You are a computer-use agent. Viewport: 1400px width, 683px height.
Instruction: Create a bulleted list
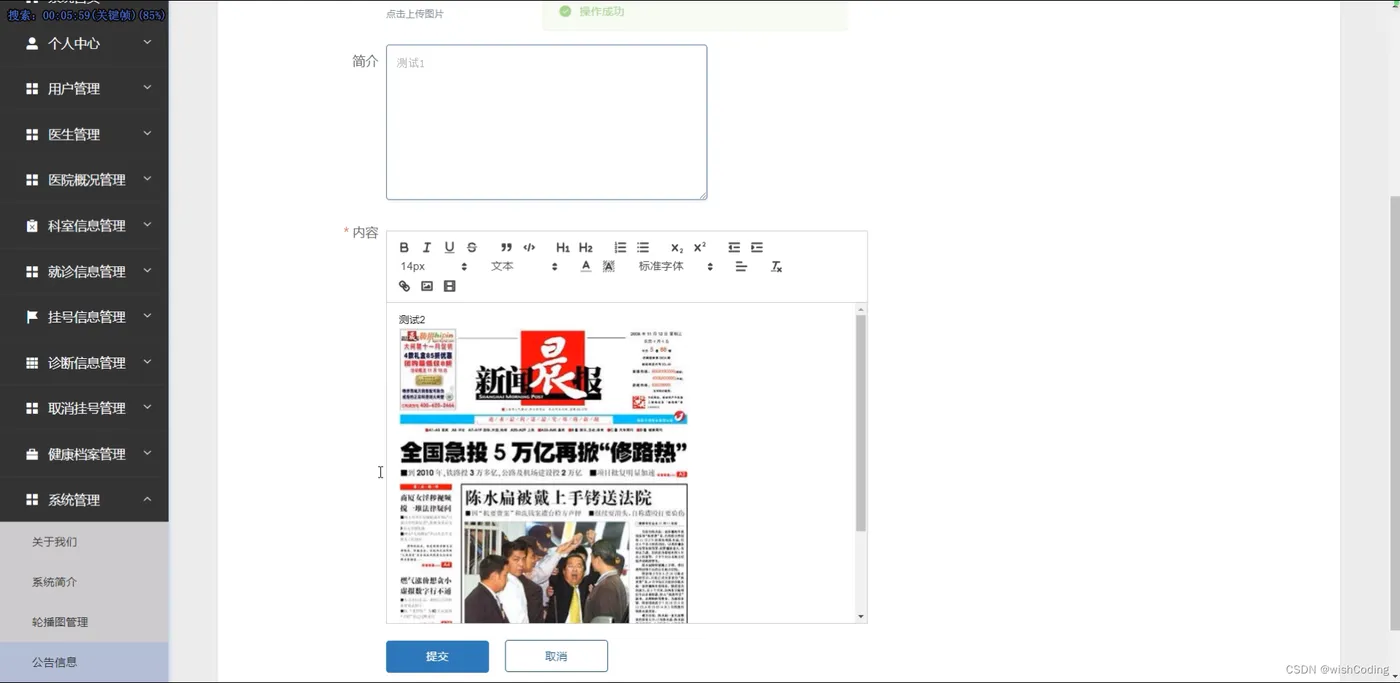pyautogui.click(x=643, y=247)
